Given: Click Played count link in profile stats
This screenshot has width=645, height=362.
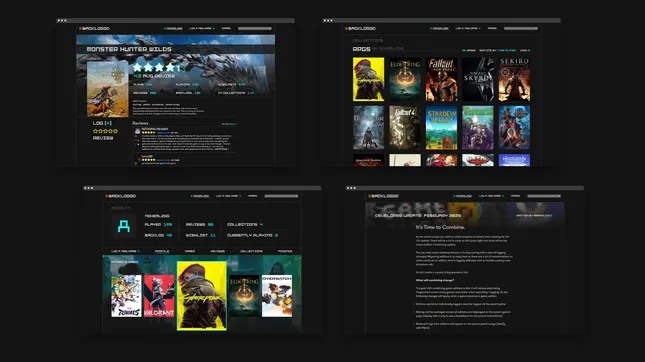Looking at the screenshot, I should point(158,225).
